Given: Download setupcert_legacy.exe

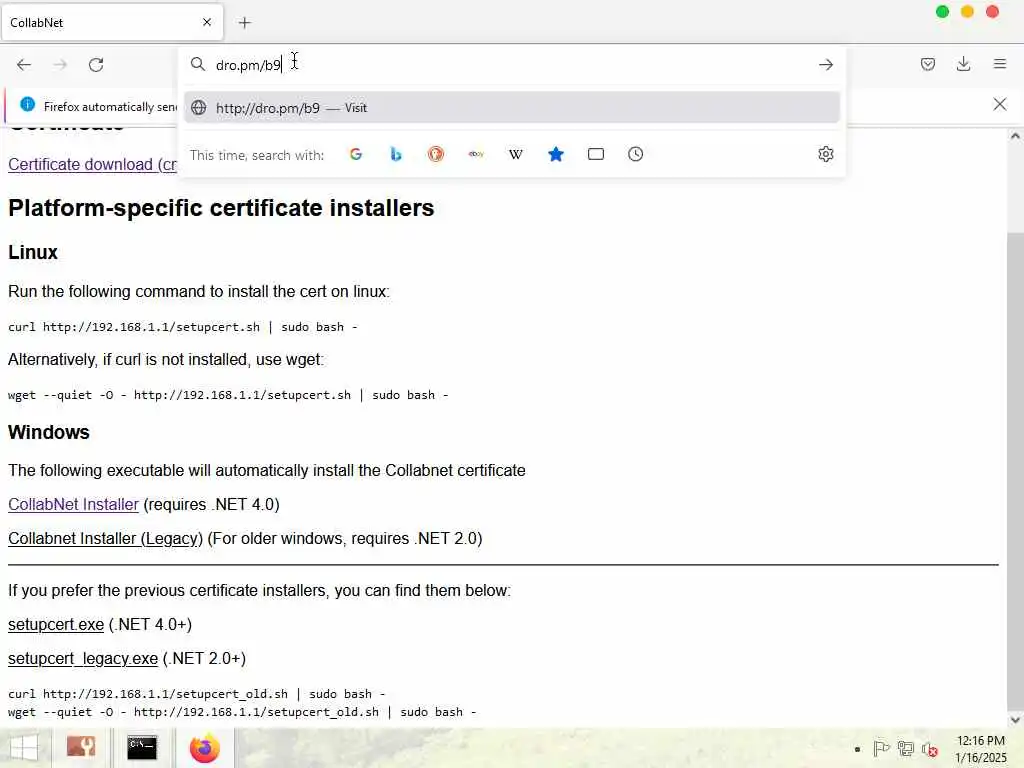Looking at the screenshot, I should pyautogui.click(x=83, y=658).
